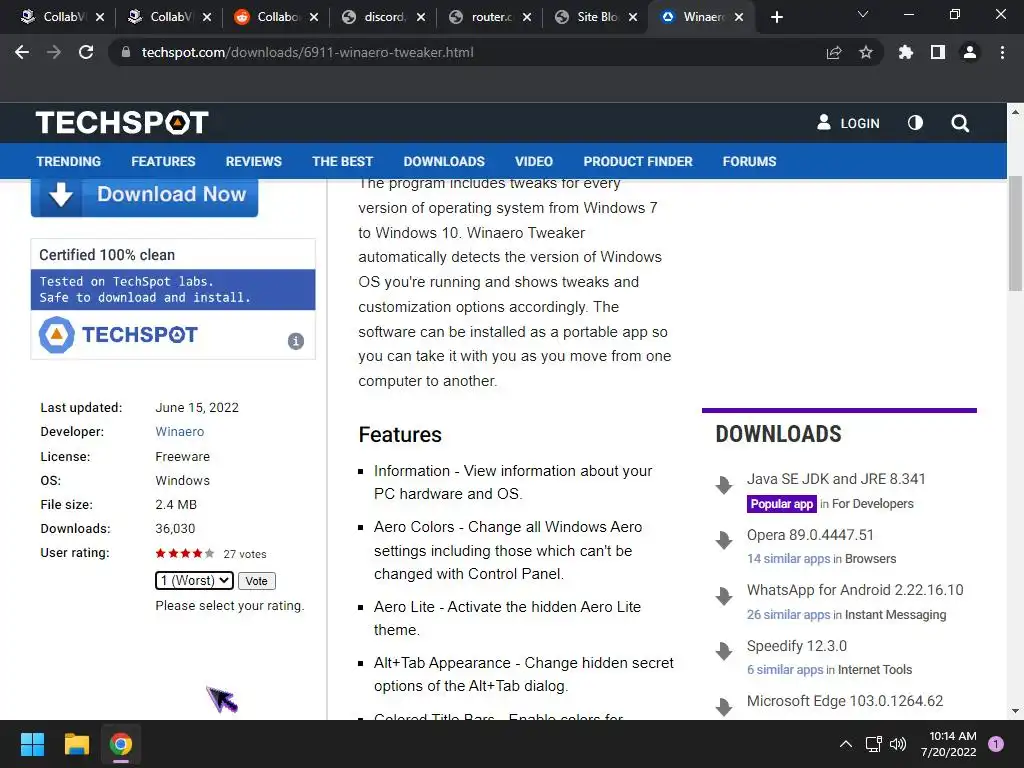
Task: Open a new browser tab
Action: (x=776, y=17)
